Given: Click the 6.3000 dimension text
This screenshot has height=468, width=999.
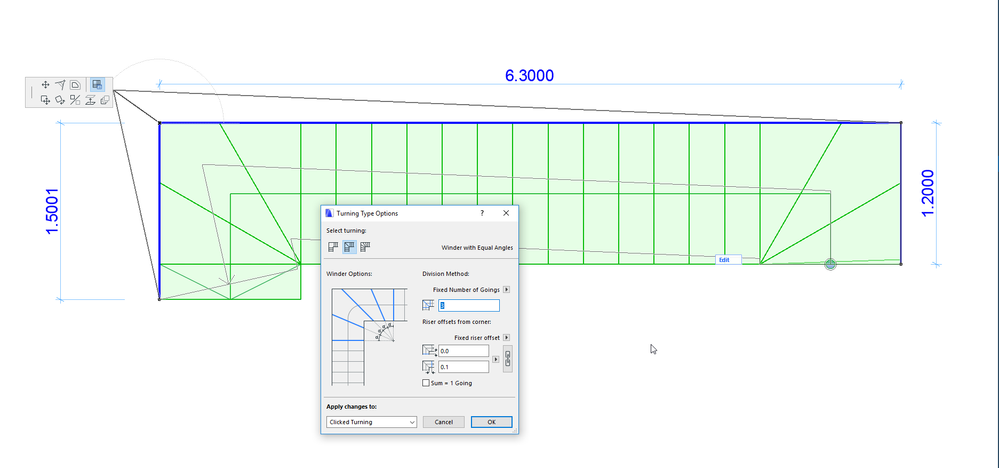Looking at the screenshot, I should tap(529, 75).
